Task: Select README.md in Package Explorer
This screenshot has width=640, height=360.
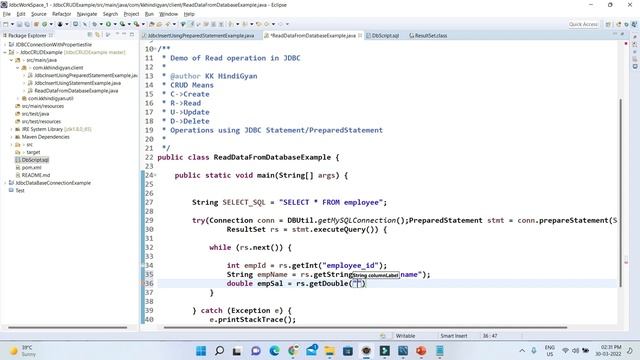Action: [36, 175]
